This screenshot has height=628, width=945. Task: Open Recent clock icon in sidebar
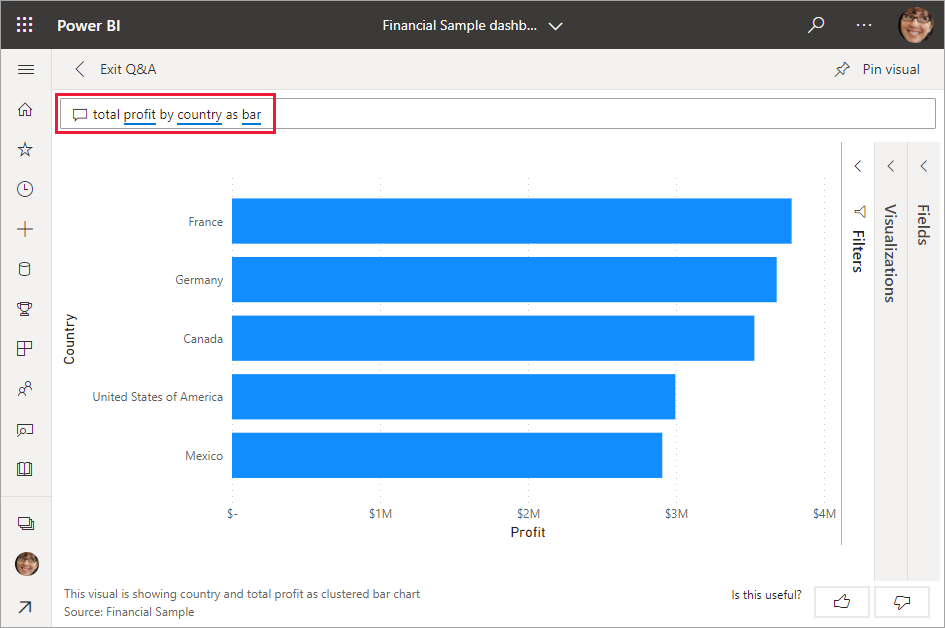(x=26, y=189)
